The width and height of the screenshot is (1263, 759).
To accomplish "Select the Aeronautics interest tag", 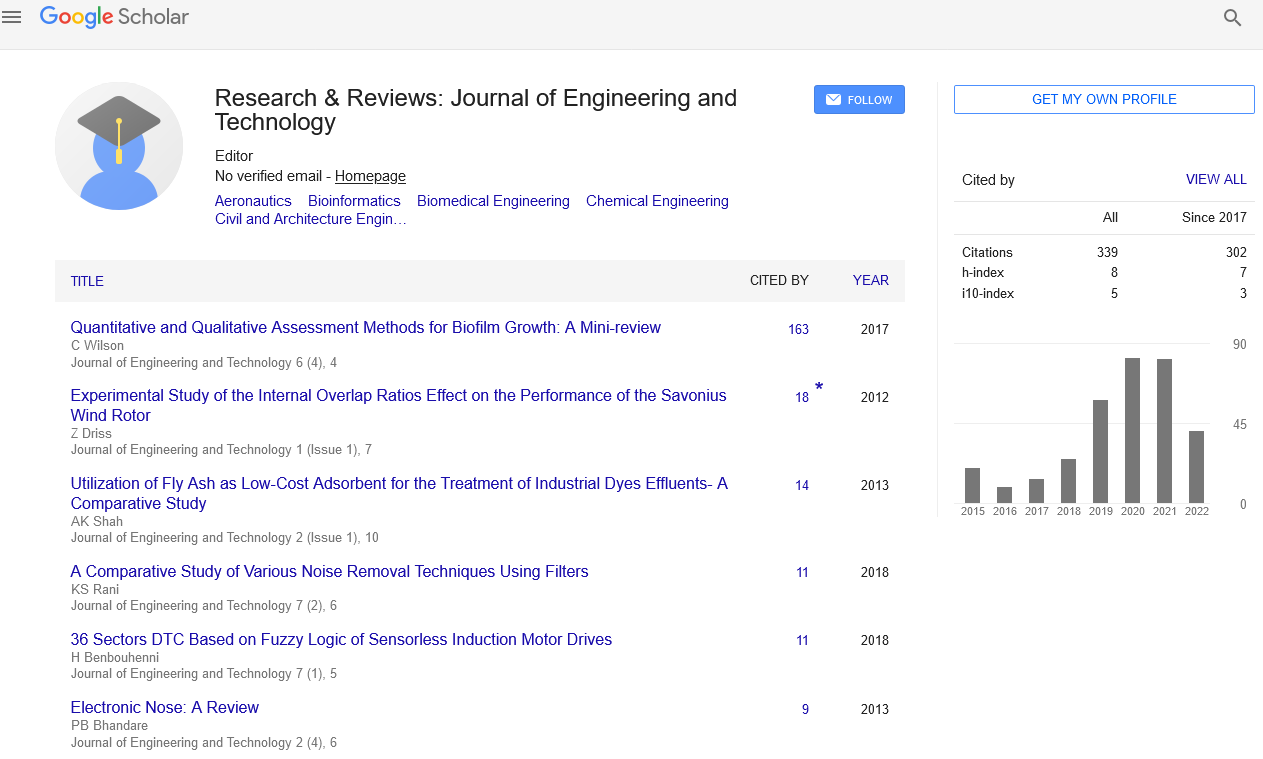I will coord(253,201).
